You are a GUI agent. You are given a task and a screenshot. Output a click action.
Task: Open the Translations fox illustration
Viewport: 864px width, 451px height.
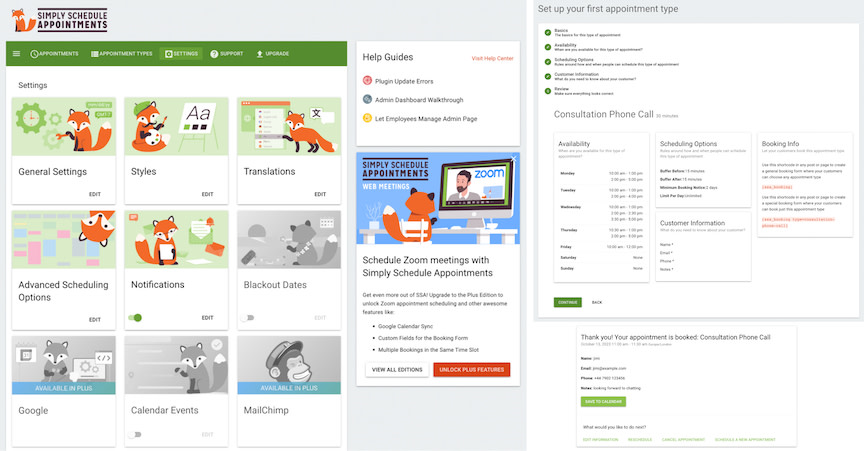(x=289, y=126)
